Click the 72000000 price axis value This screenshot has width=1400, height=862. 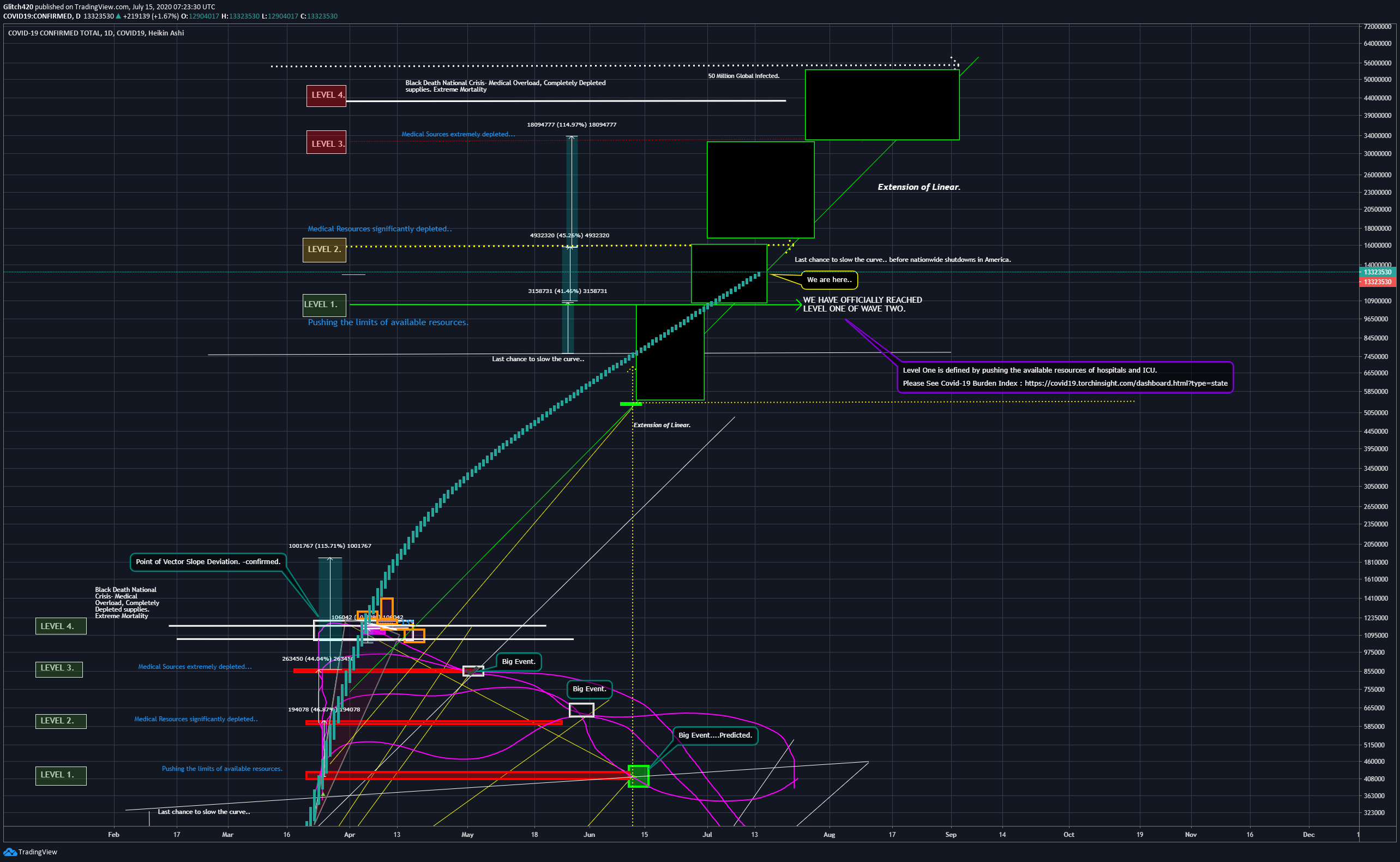[x=1378, y=27]
